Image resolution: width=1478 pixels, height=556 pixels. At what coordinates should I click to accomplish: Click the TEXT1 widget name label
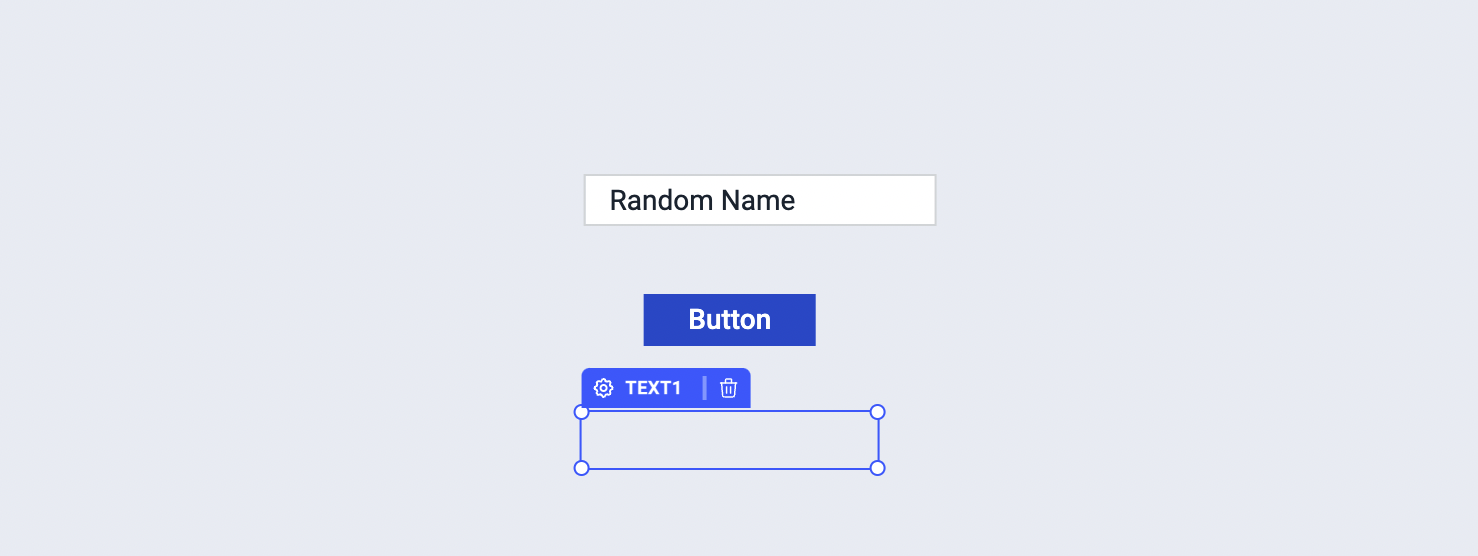point(653,388)
